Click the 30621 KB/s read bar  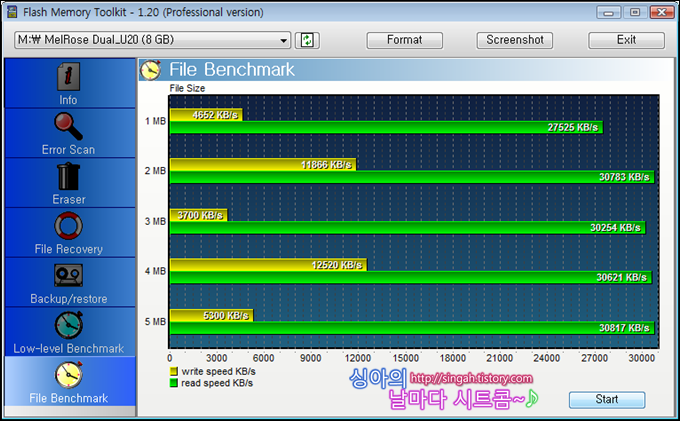[410, 277]
